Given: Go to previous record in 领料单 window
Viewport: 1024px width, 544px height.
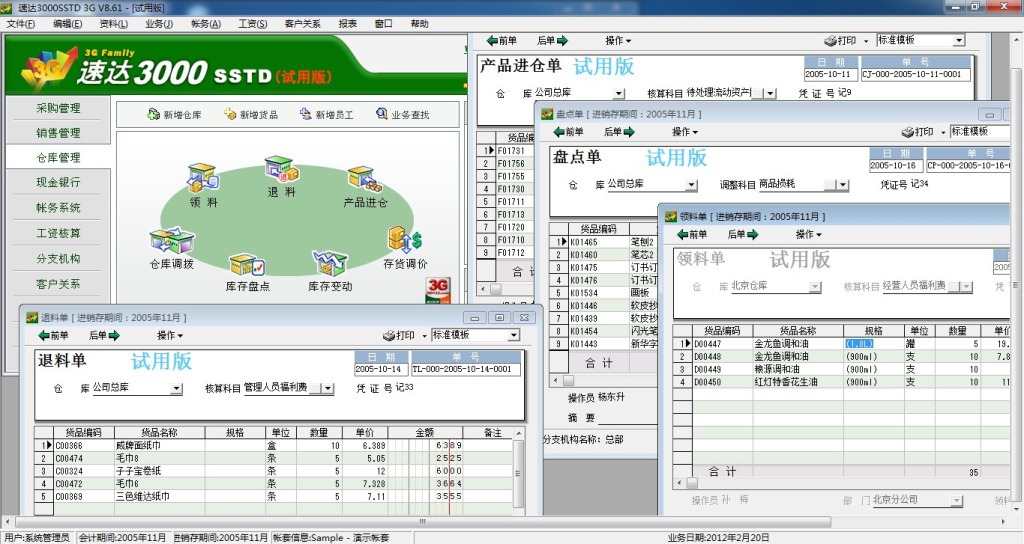Looking at the screenshot, I should click(692, 234).
